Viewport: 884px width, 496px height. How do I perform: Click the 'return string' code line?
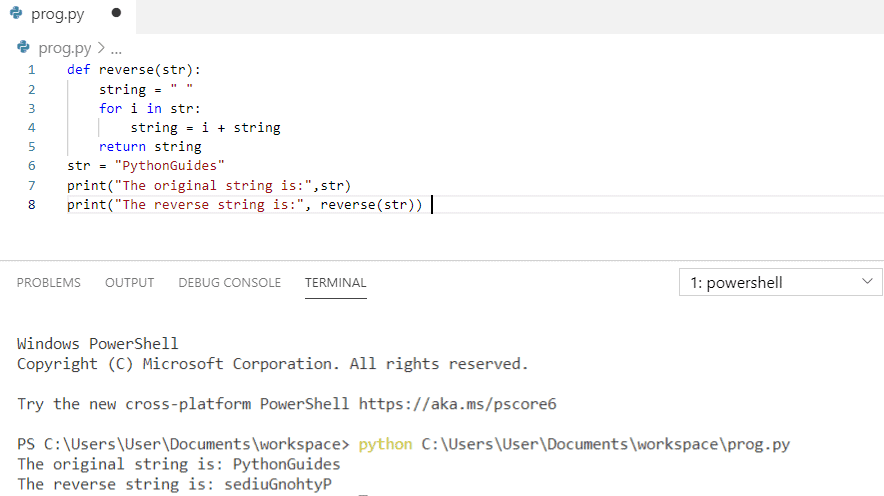coord(150,146)
